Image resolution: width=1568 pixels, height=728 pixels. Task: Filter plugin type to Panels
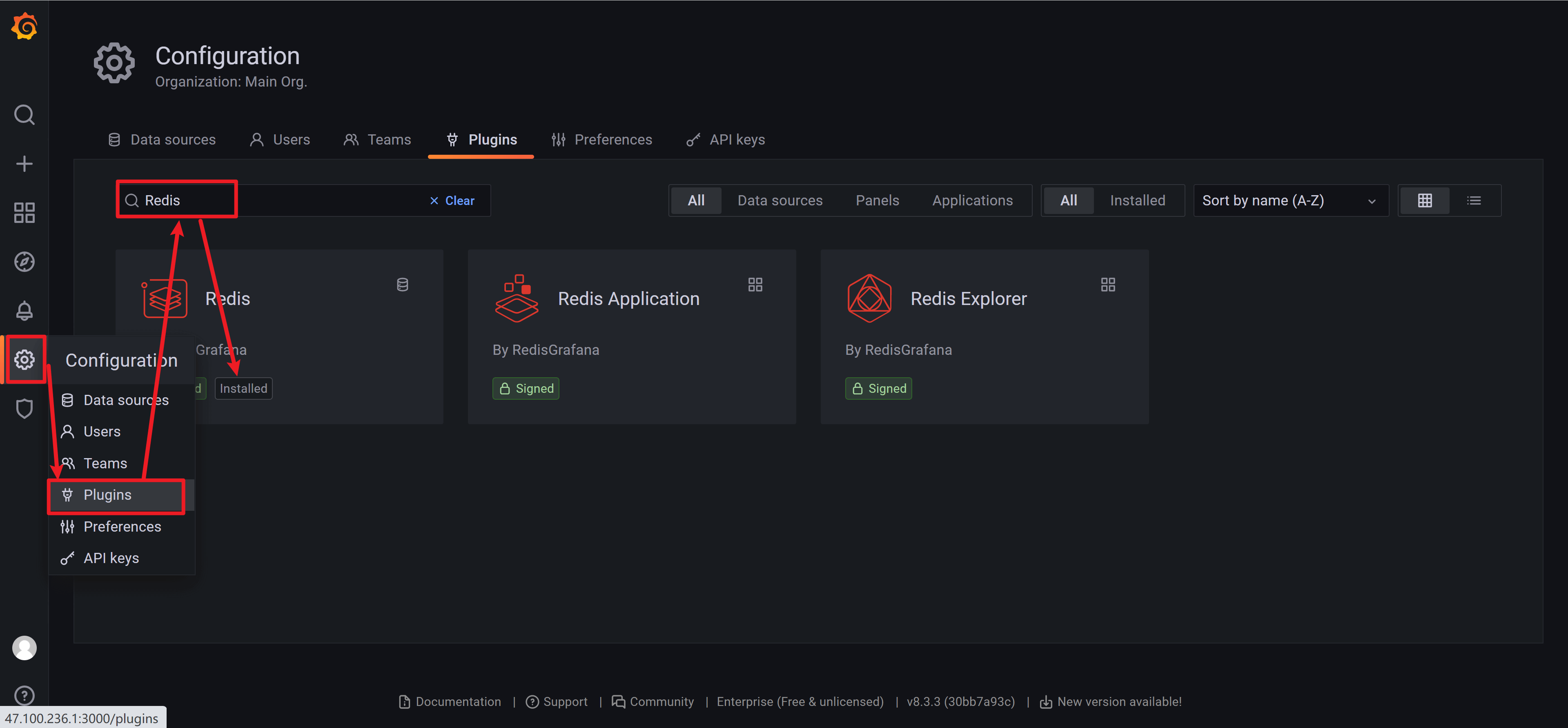(x=877, y=200)
